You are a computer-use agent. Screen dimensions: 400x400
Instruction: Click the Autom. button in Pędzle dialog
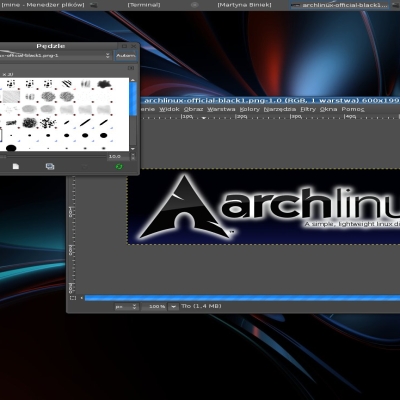tap(126, 56)
